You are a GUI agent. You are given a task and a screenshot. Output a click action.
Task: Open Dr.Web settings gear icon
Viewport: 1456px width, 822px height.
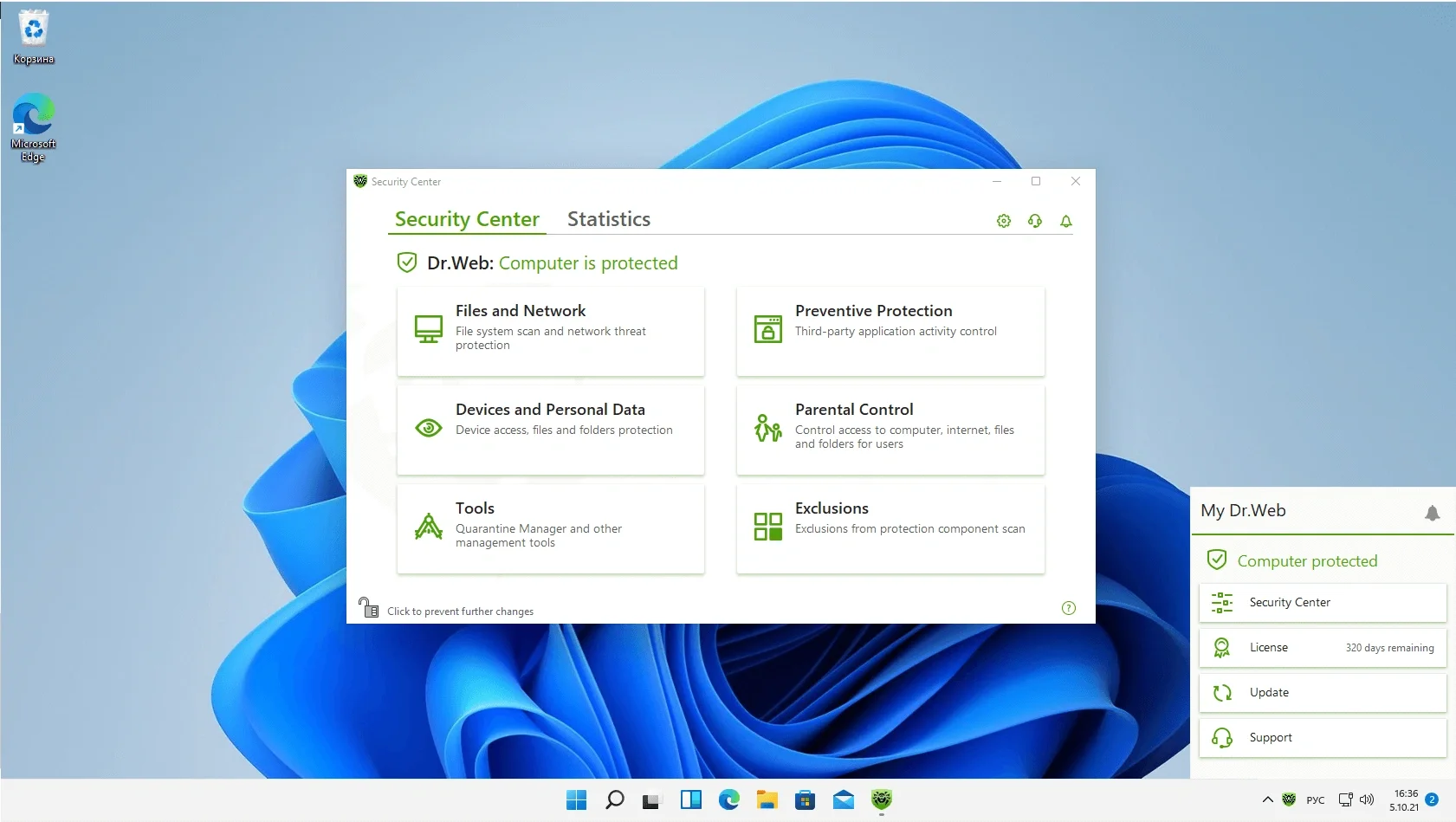pos(1003,221)
